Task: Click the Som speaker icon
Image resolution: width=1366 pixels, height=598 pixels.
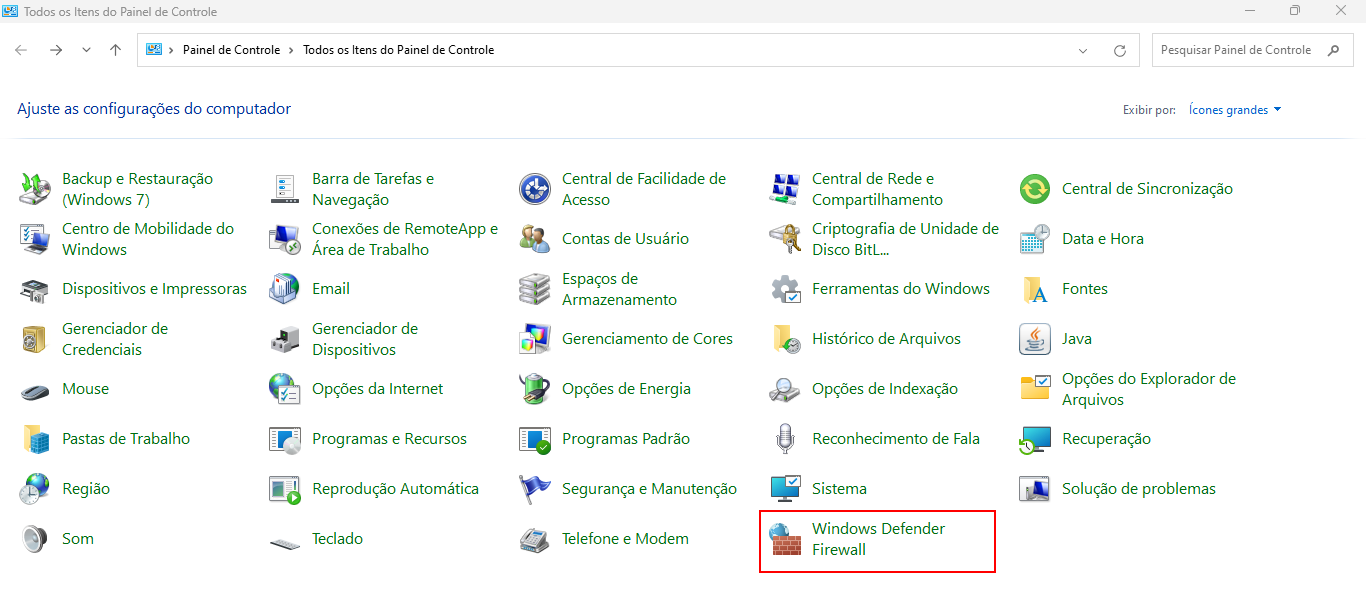Action: click(x=35, y=539)
